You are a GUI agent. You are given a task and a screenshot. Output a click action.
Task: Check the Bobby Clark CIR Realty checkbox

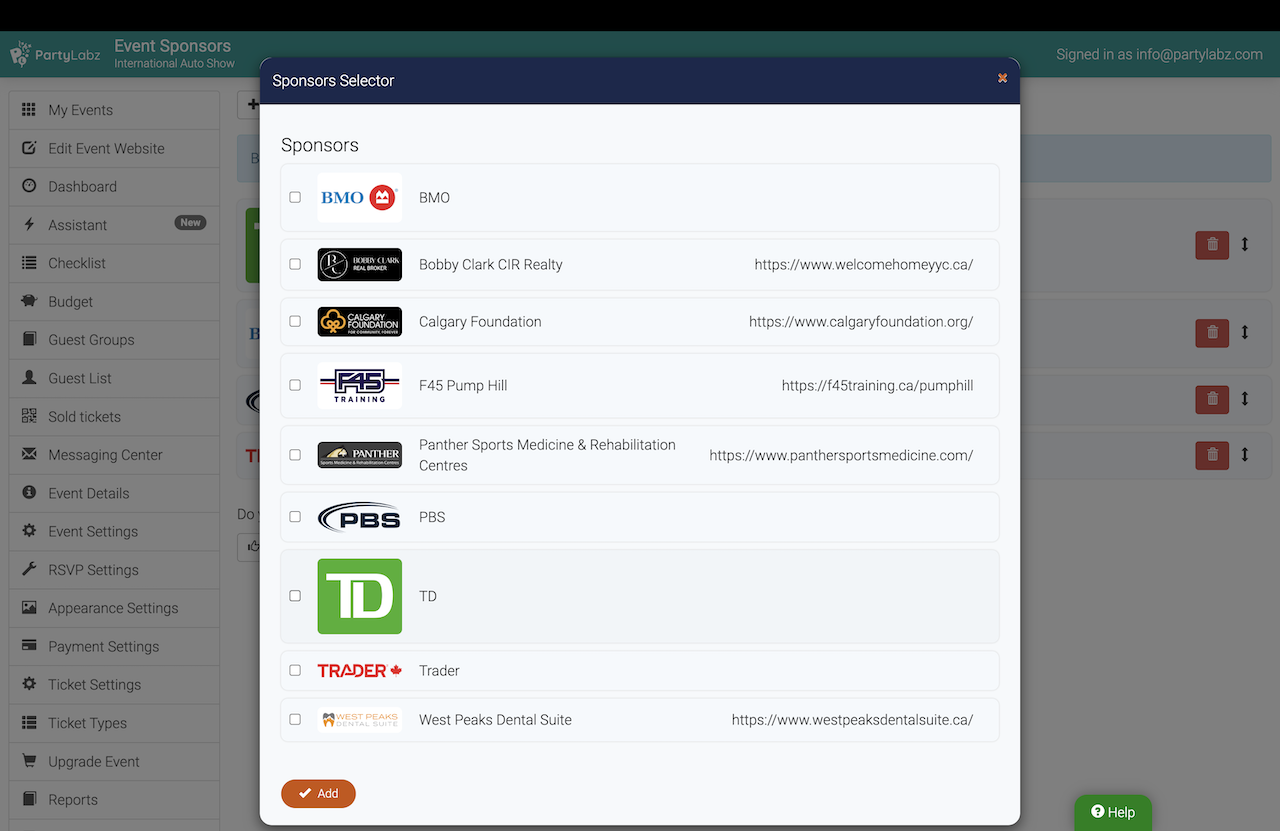[x=295, y=264]
